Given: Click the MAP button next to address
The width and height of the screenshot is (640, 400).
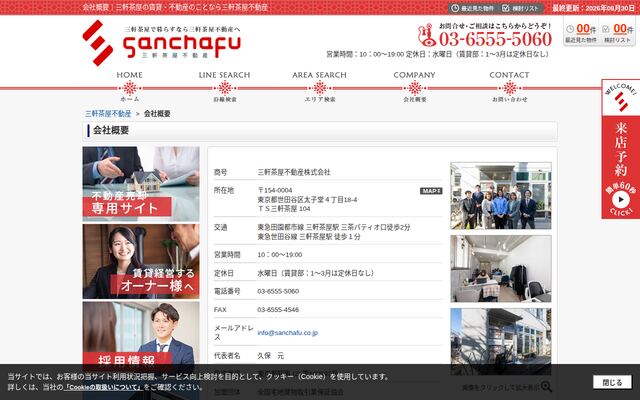Looking at the screenshot, I should [431, 191].
